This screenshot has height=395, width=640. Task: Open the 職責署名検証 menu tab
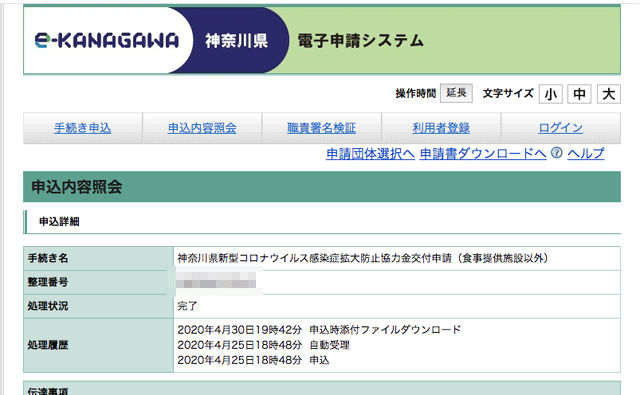coord(321,128)
